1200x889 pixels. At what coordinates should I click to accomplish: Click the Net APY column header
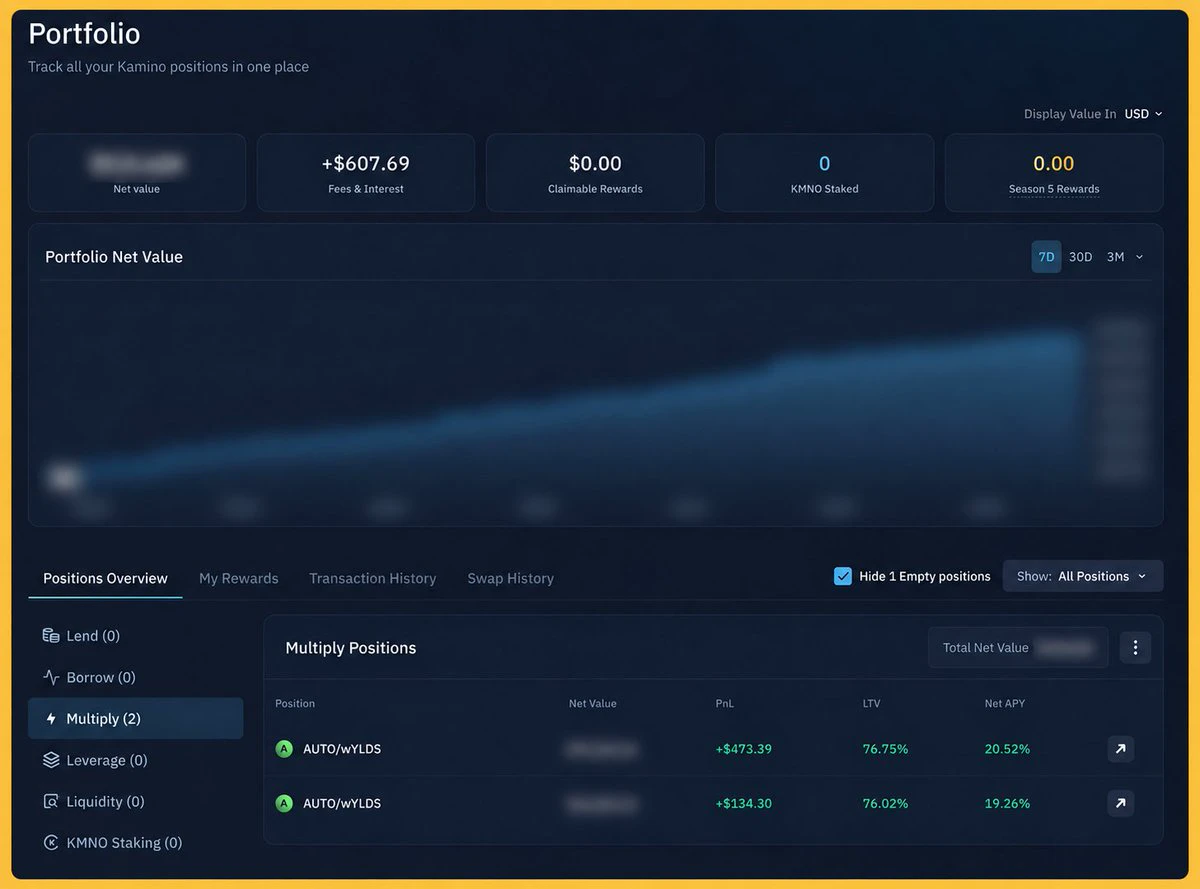click(1005, 703)
